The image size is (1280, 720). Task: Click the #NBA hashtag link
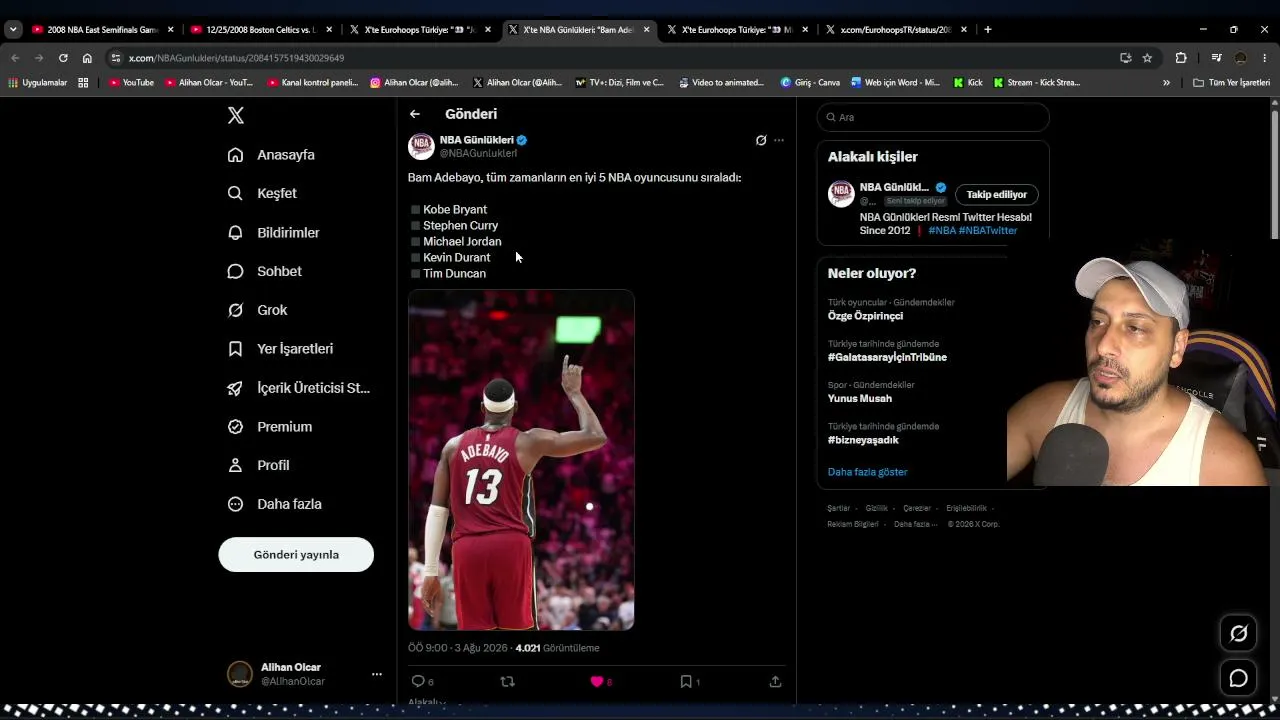point(941,231)
